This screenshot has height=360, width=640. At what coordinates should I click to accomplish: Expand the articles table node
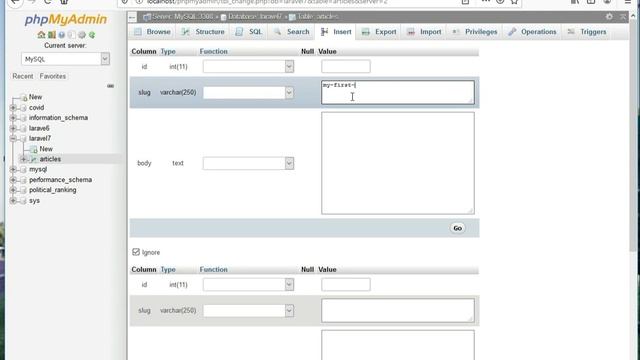coord(24,159)
